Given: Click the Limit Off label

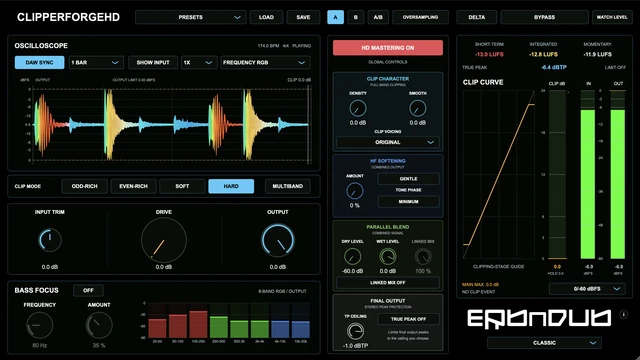Looking at the screenshot, I should (615, 67).
